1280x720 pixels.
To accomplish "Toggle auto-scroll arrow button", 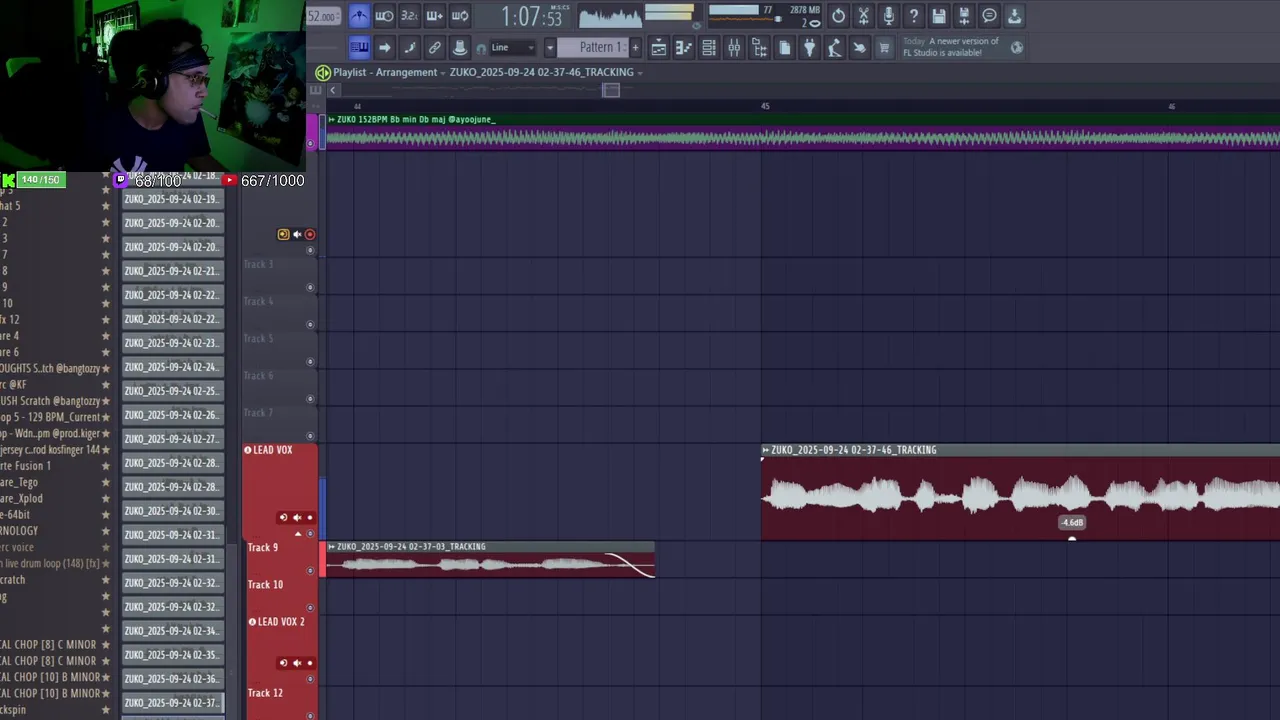I will pos(384,47).
